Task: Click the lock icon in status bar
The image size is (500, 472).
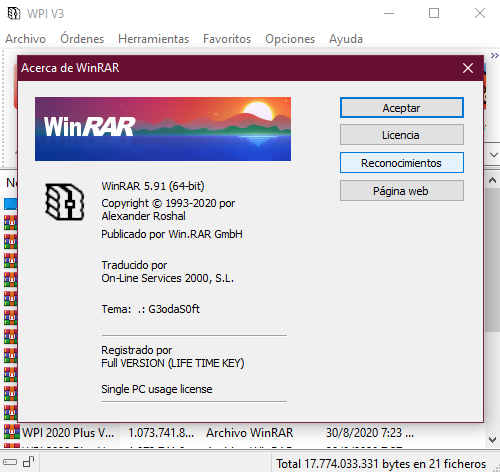Action: tap(29, 462)
